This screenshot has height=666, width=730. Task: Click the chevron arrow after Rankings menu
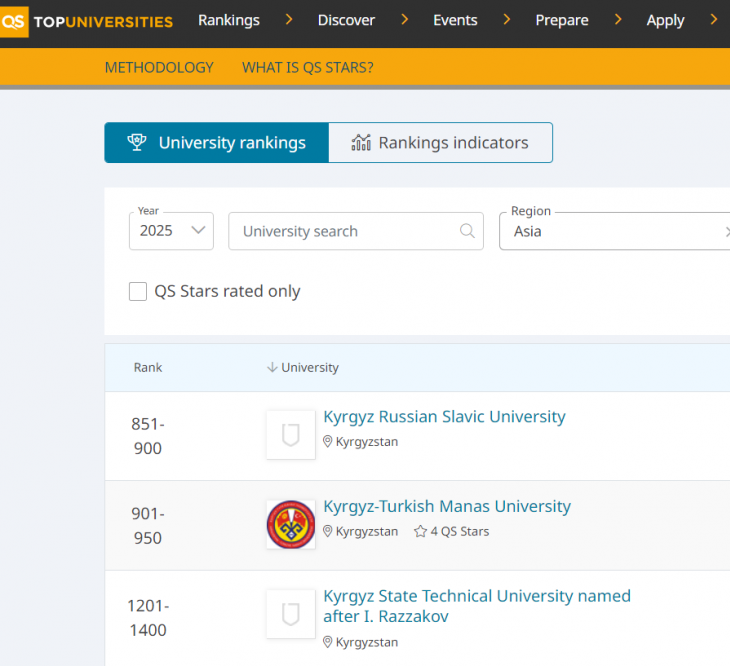[288, 20]
